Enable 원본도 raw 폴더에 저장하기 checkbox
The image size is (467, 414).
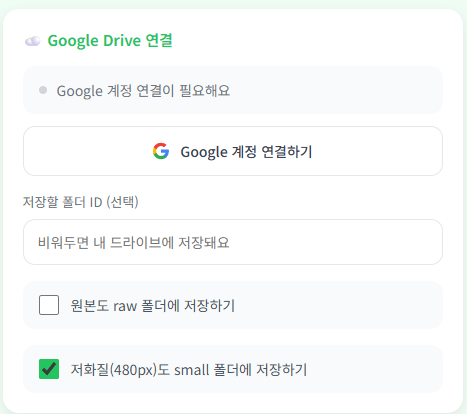click(49, 305)
